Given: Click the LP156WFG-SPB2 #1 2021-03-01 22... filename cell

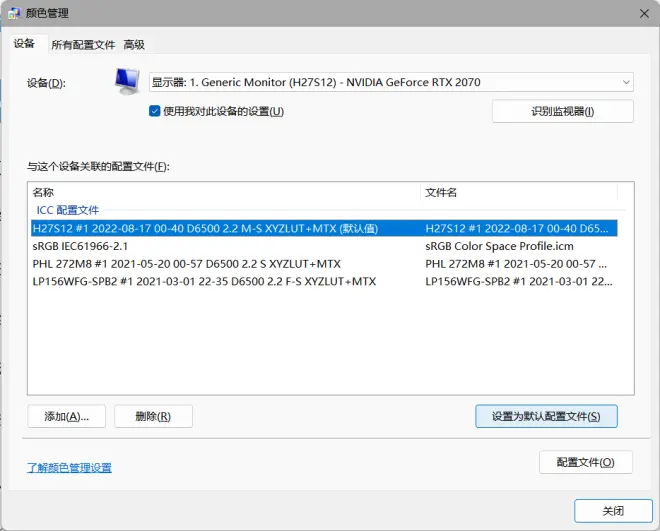Looking at the screenshot, I should point(519,281).
